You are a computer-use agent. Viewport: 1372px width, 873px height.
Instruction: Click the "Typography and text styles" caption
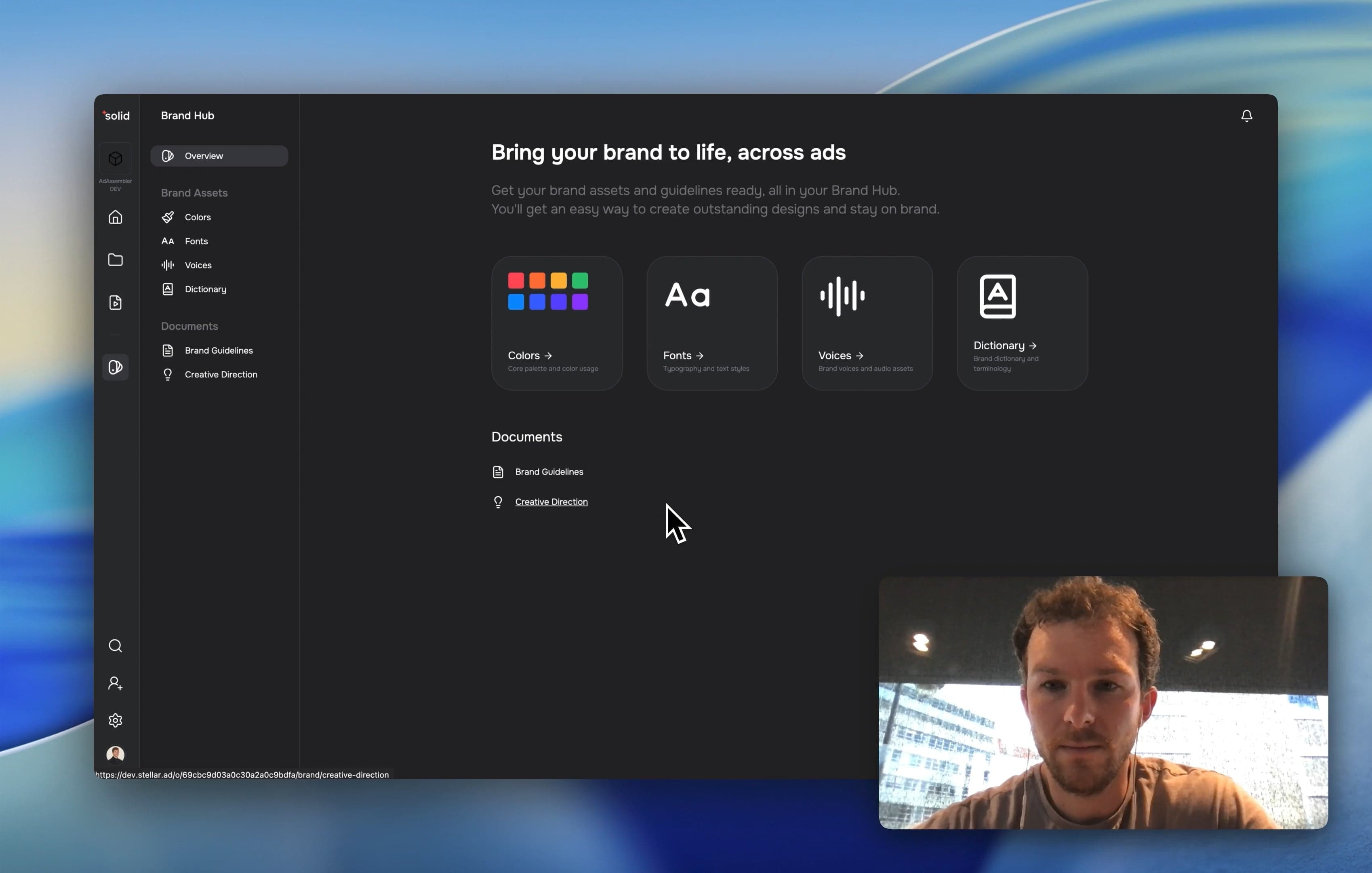(x=706, y=369)
